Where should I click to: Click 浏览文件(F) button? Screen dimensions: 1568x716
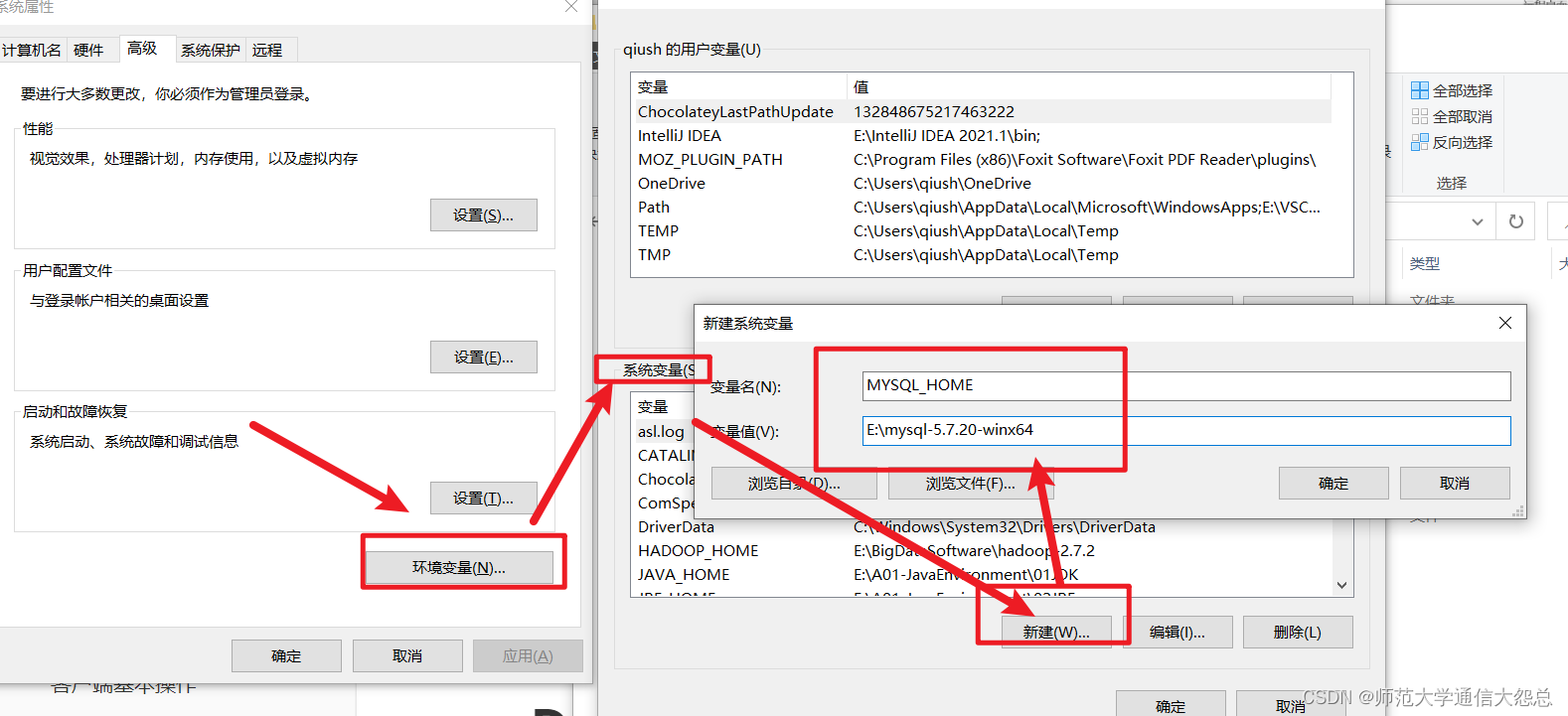click(x=971, y=484)
